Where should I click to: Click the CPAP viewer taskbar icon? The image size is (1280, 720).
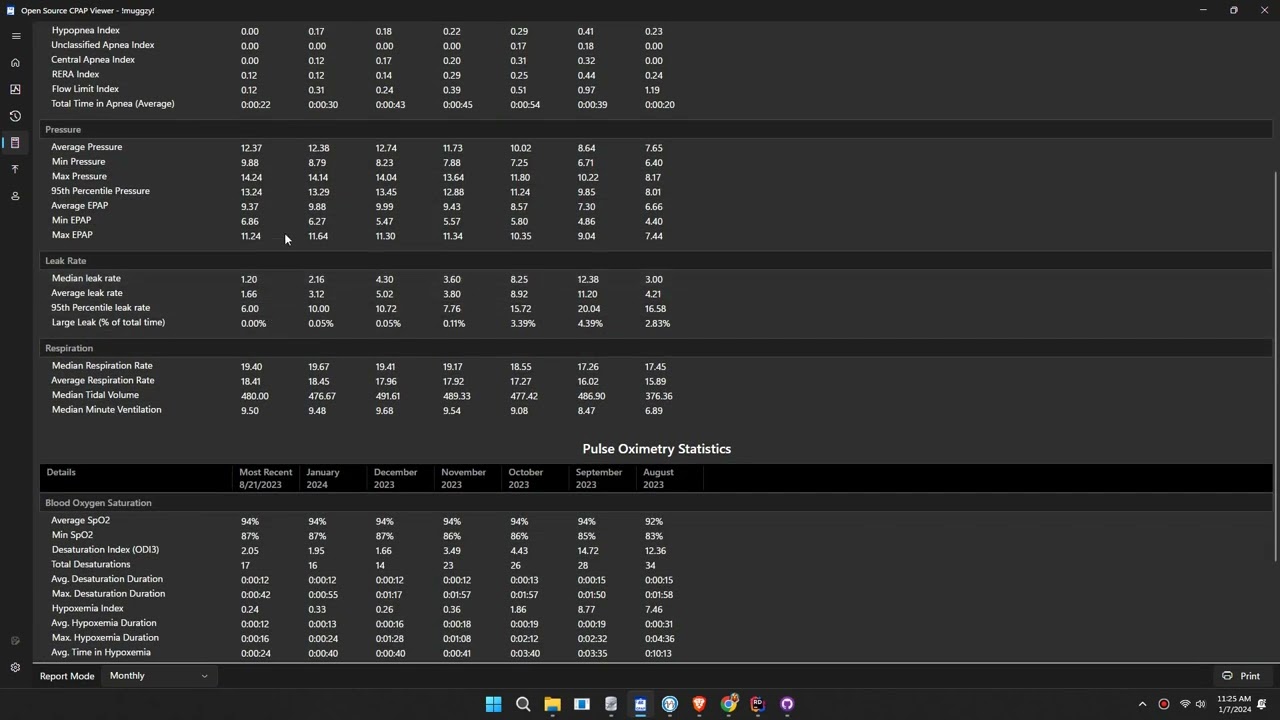tap(640, 704)
